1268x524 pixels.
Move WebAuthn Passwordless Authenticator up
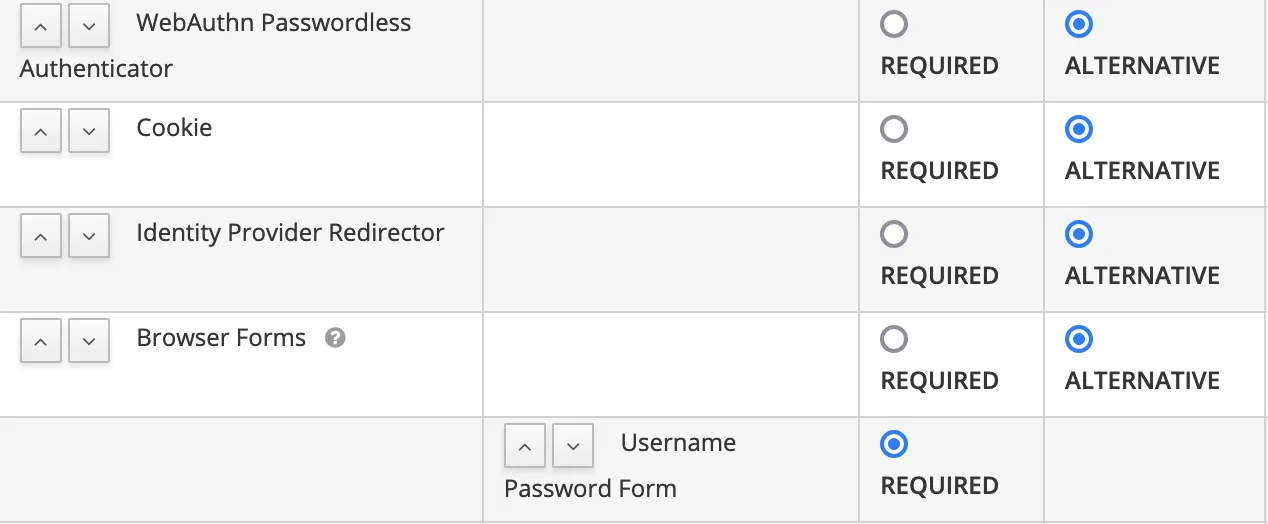[x=41, y=27]
